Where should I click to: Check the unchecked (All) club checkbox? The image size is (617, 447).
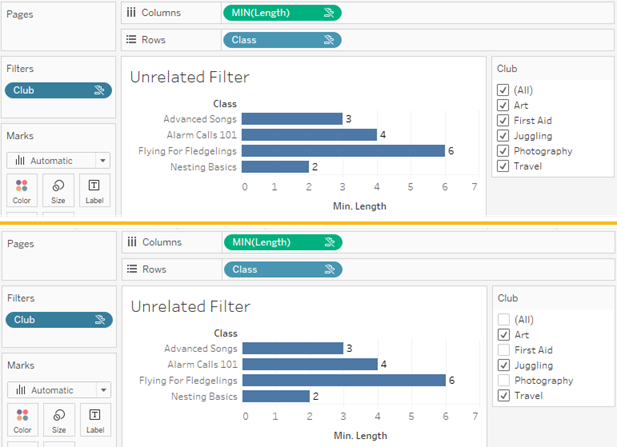pyautogui.click(x=503, y=320)
